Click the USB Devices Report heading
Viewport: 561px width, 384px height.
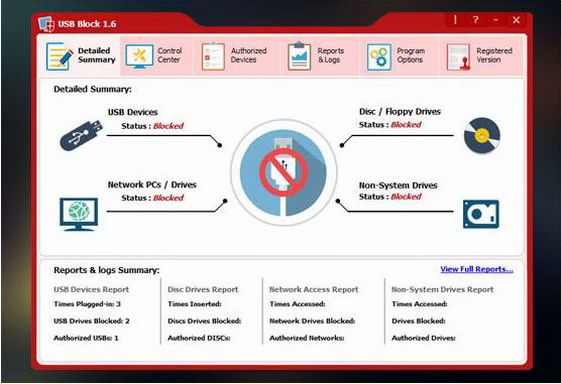point(91,290)
